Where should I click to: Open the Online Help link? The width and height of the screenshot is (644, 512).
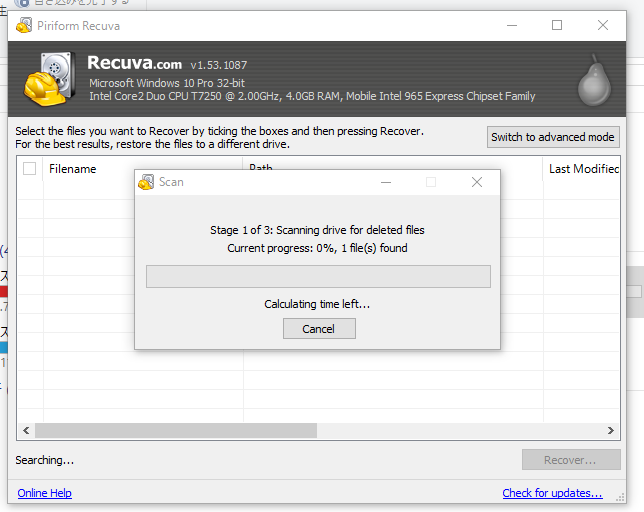click(44, 493)
